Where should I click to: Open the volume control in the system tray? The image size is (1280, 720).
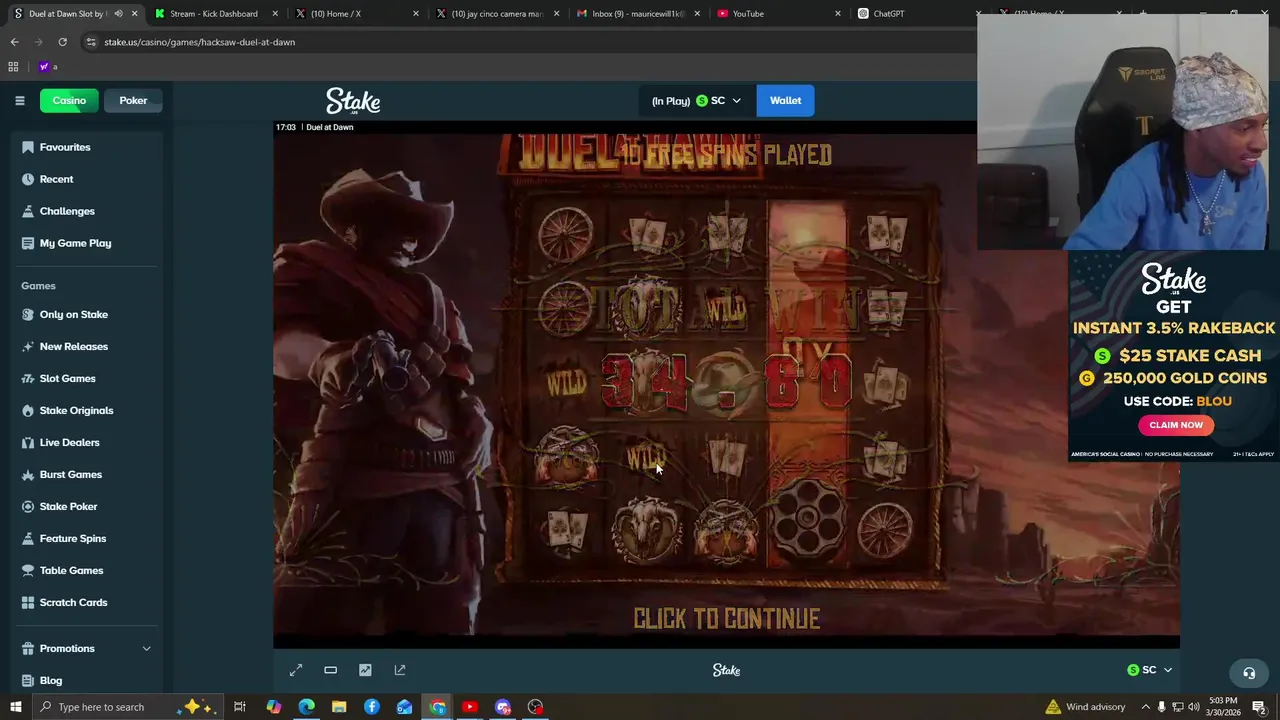pyautogui.click(x=1193, y=707)
